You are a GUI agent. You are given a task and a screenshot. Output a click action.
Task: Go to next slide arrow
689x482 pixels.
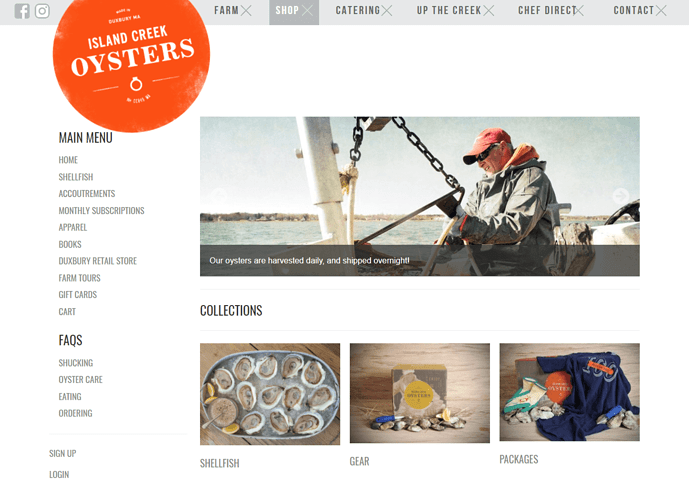click(x=620, y=196)
